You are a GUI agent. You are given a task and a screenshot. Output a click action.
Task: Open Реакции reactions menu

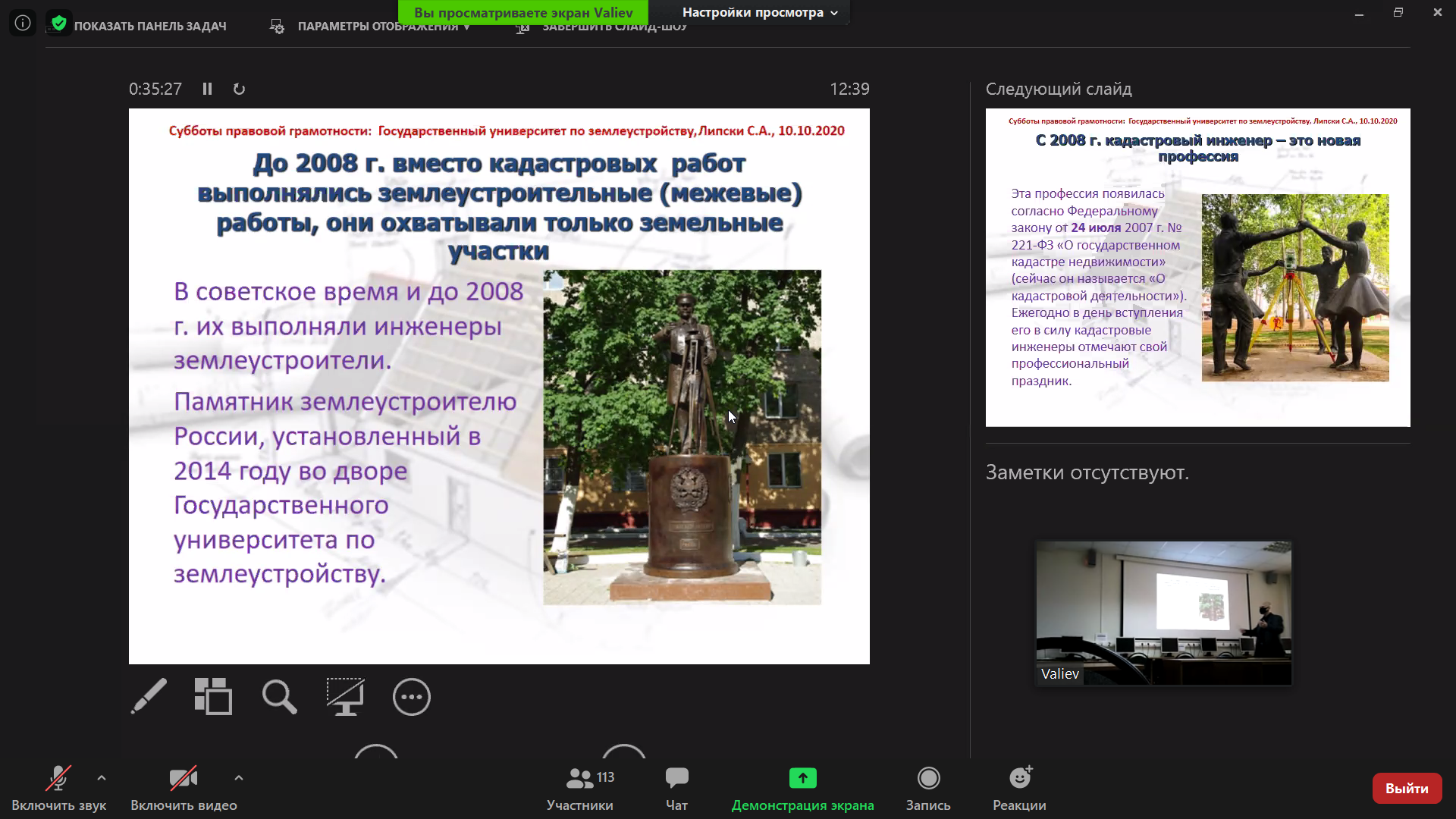click(1019, 789)
